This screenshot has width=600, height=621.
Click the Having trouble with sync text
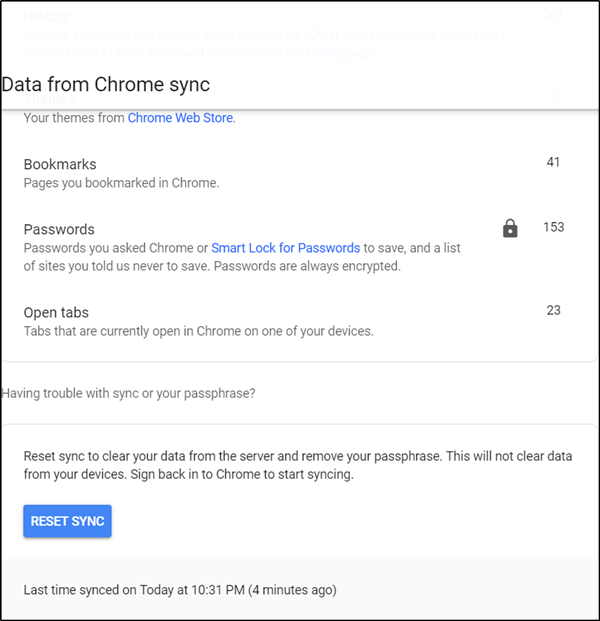[x=128, y=393]
